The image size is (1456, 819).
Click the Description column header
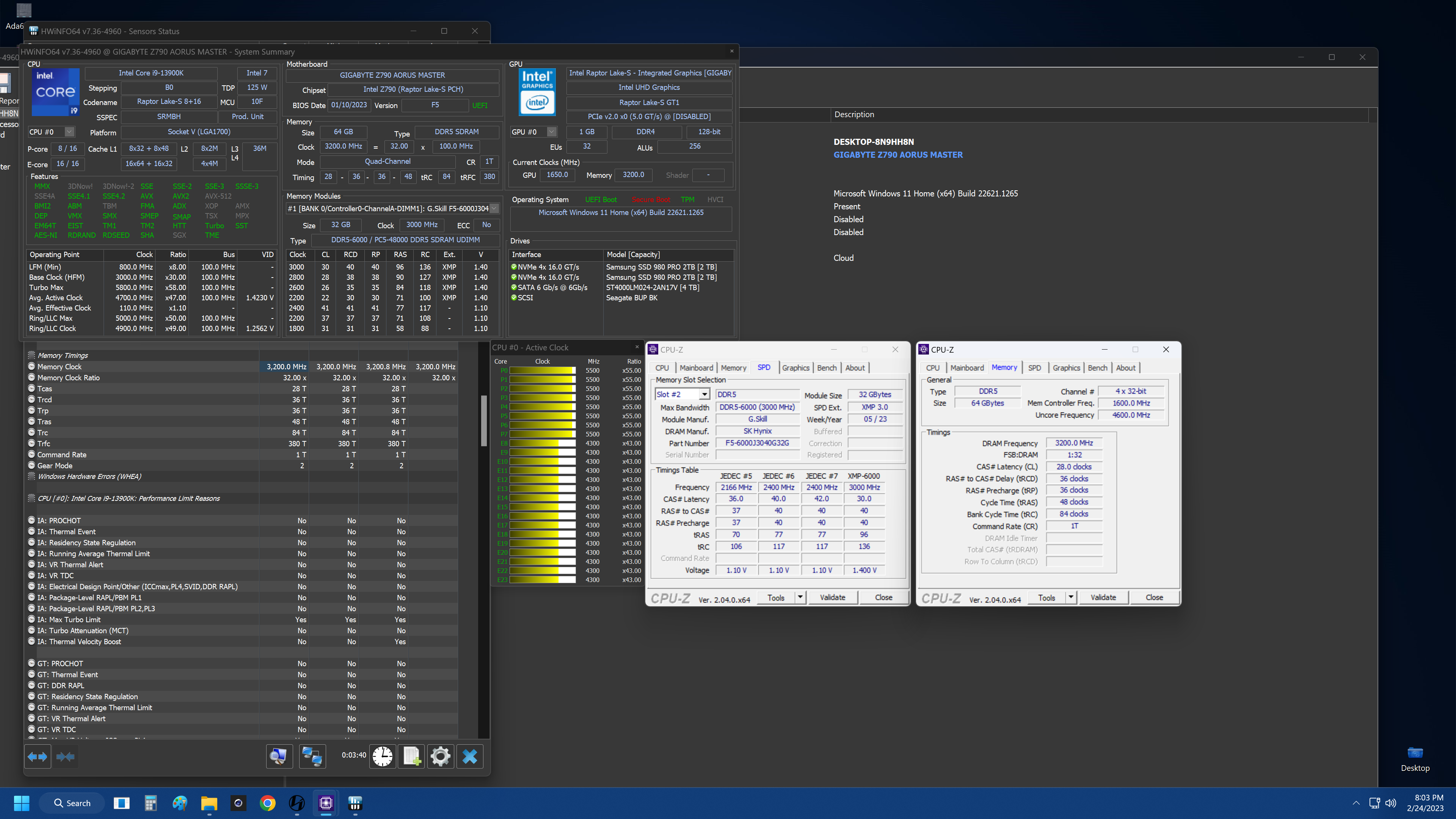[1099, 114]
